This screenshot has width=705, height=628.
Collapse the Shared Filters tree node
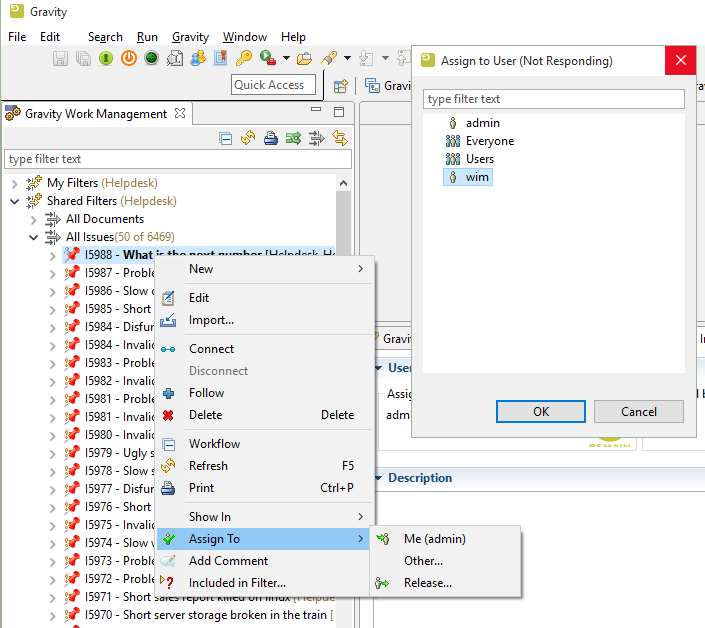click(14, 201)
